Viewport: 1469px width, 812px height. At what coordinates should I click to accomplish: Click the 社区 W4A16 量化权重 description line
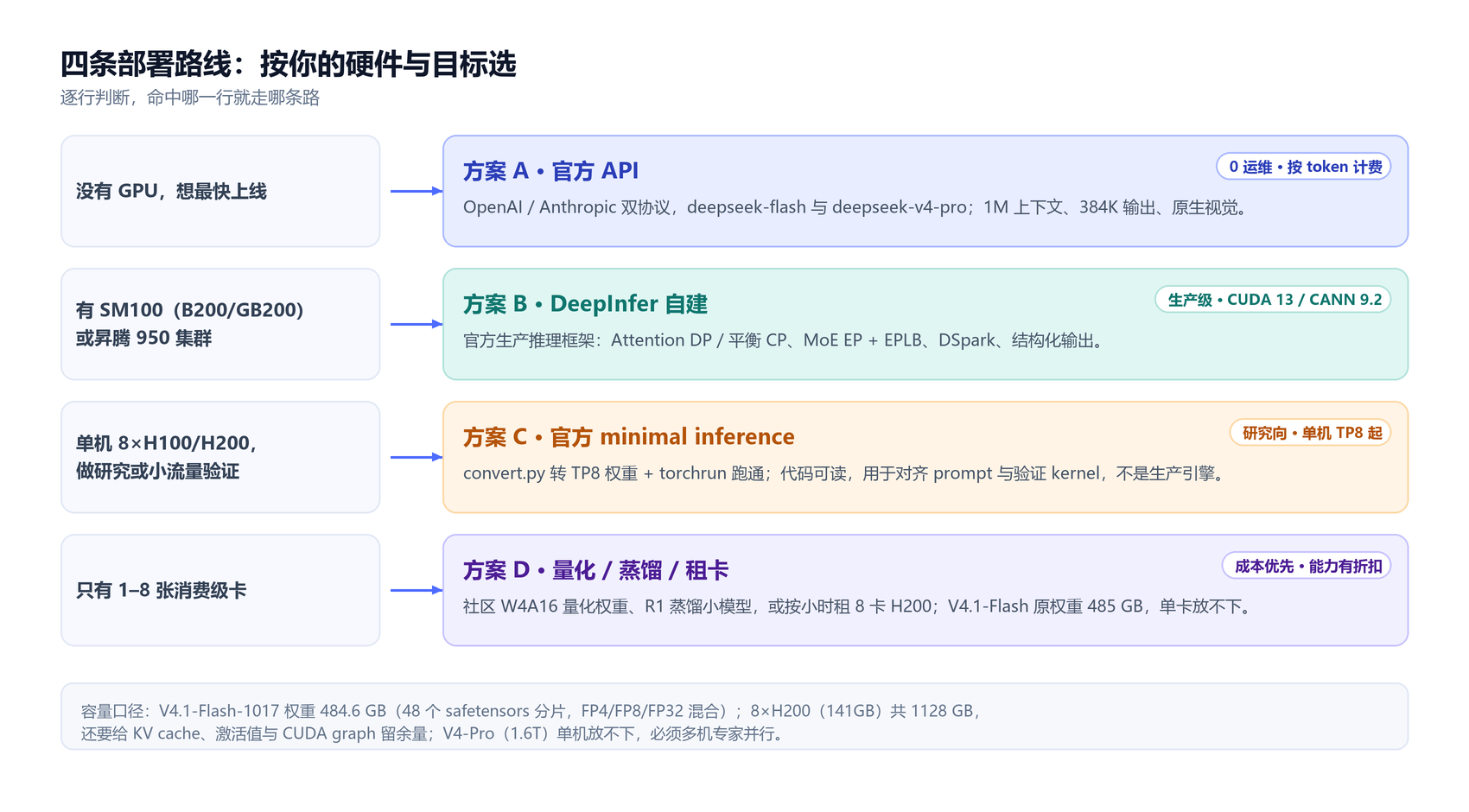[859, 606]
